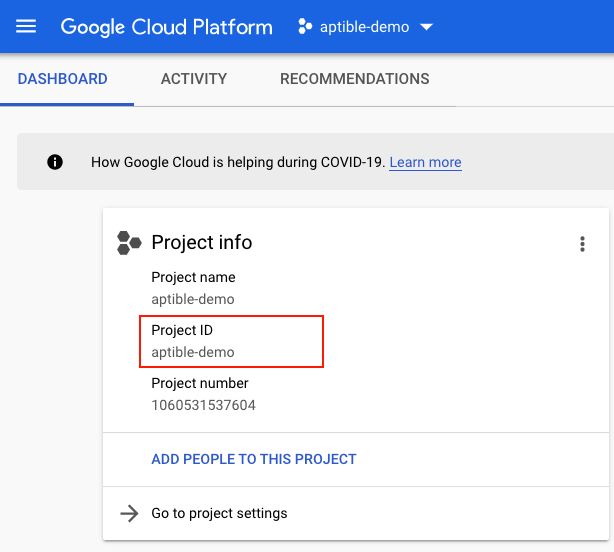
Task: Switch to the DASHBOARD tab
Action: coord(63,79)
